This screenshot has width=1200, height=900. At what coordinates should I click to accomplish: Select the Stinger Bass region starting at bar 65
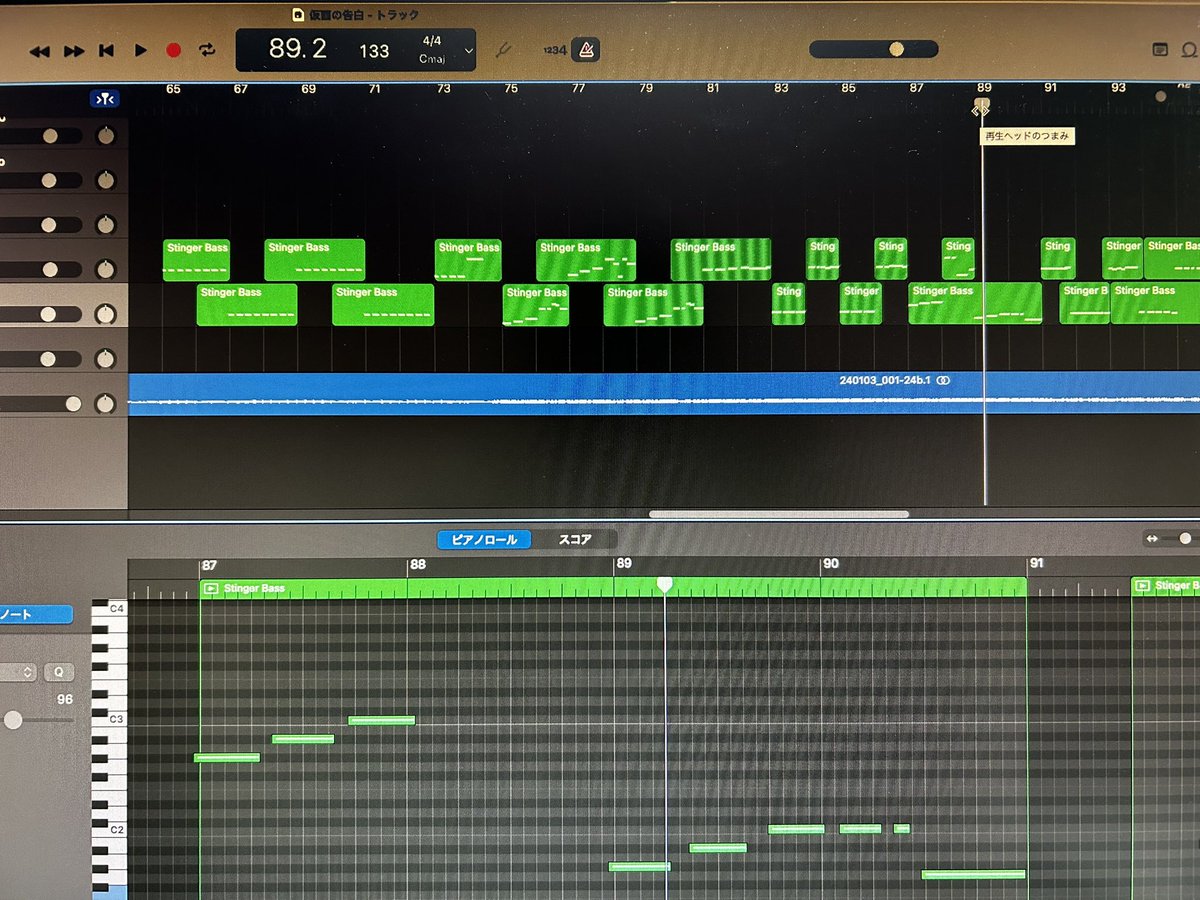[x=197, y=260]
